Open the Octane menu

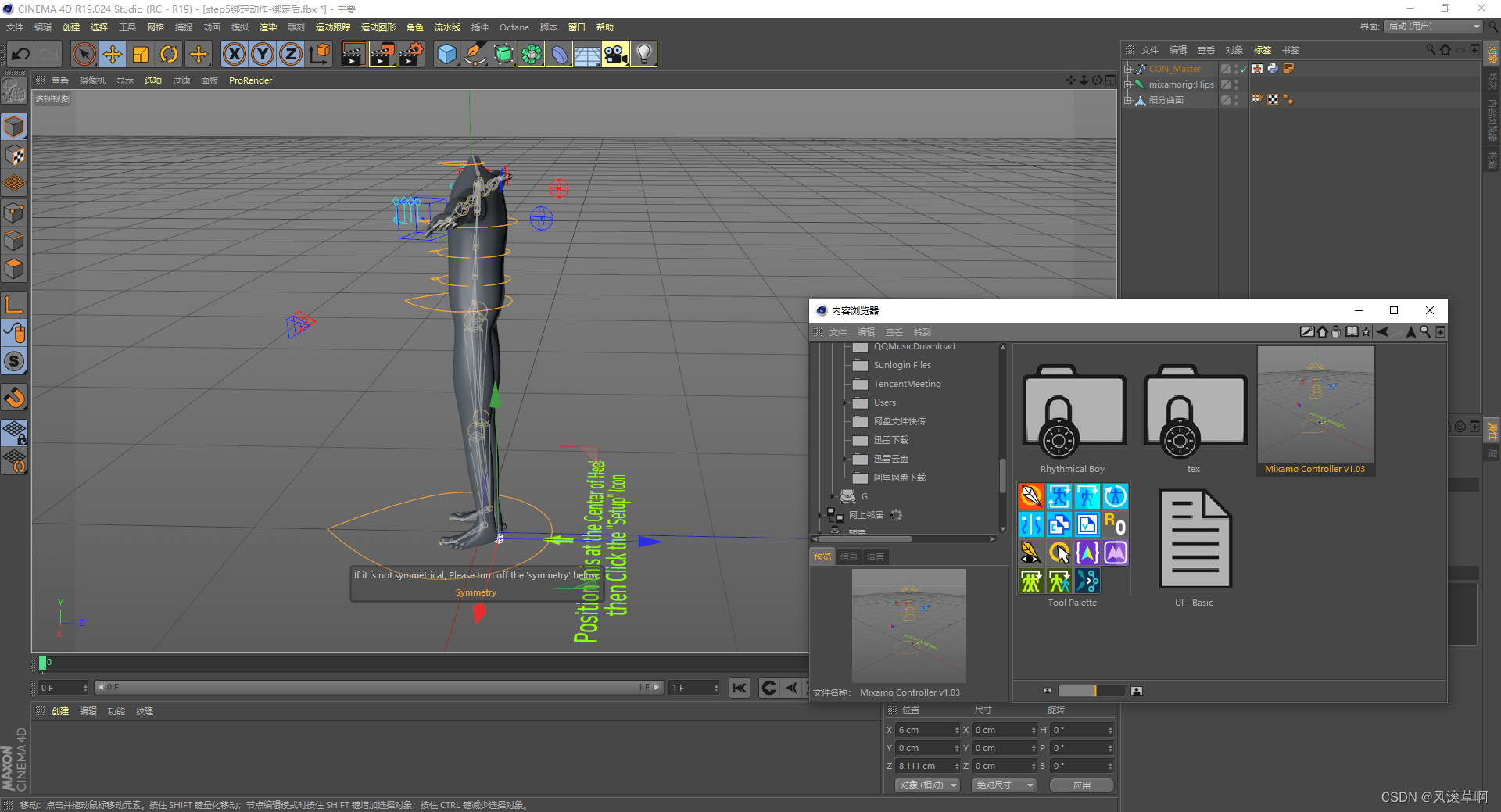point(514,27)
